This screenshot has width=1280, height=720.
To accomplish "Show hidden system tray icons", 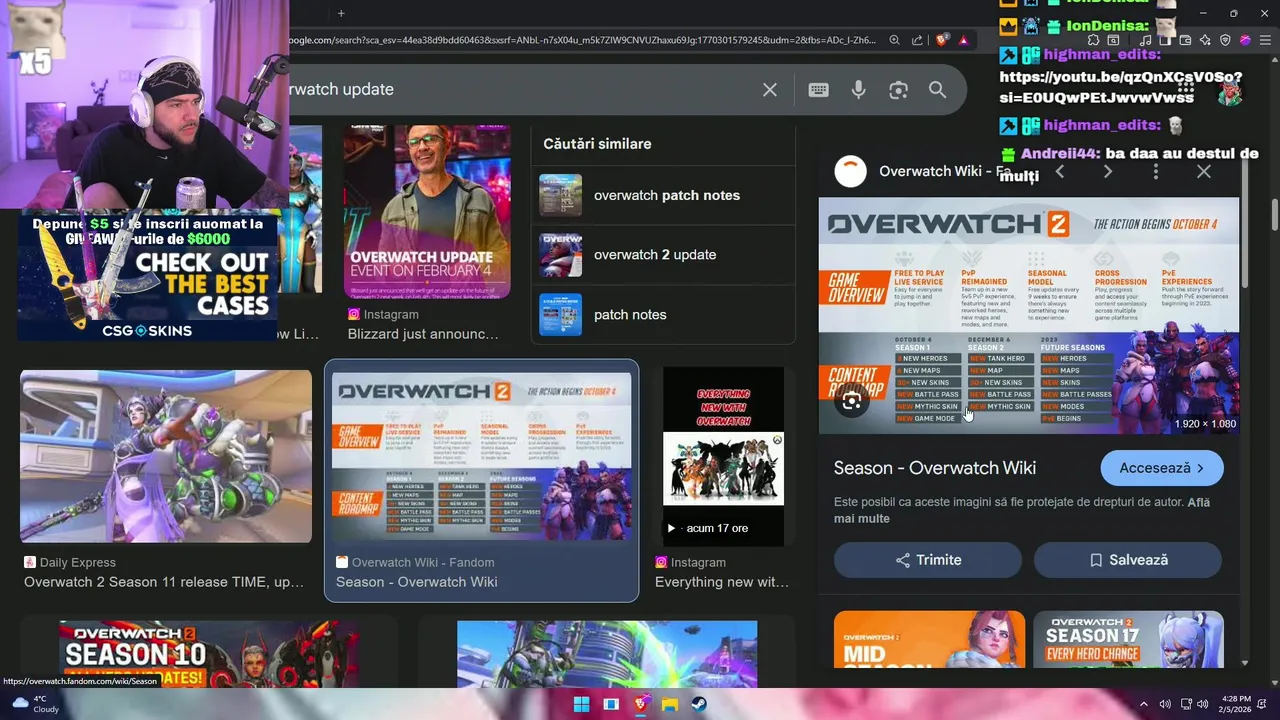I will pos(1144,704).
